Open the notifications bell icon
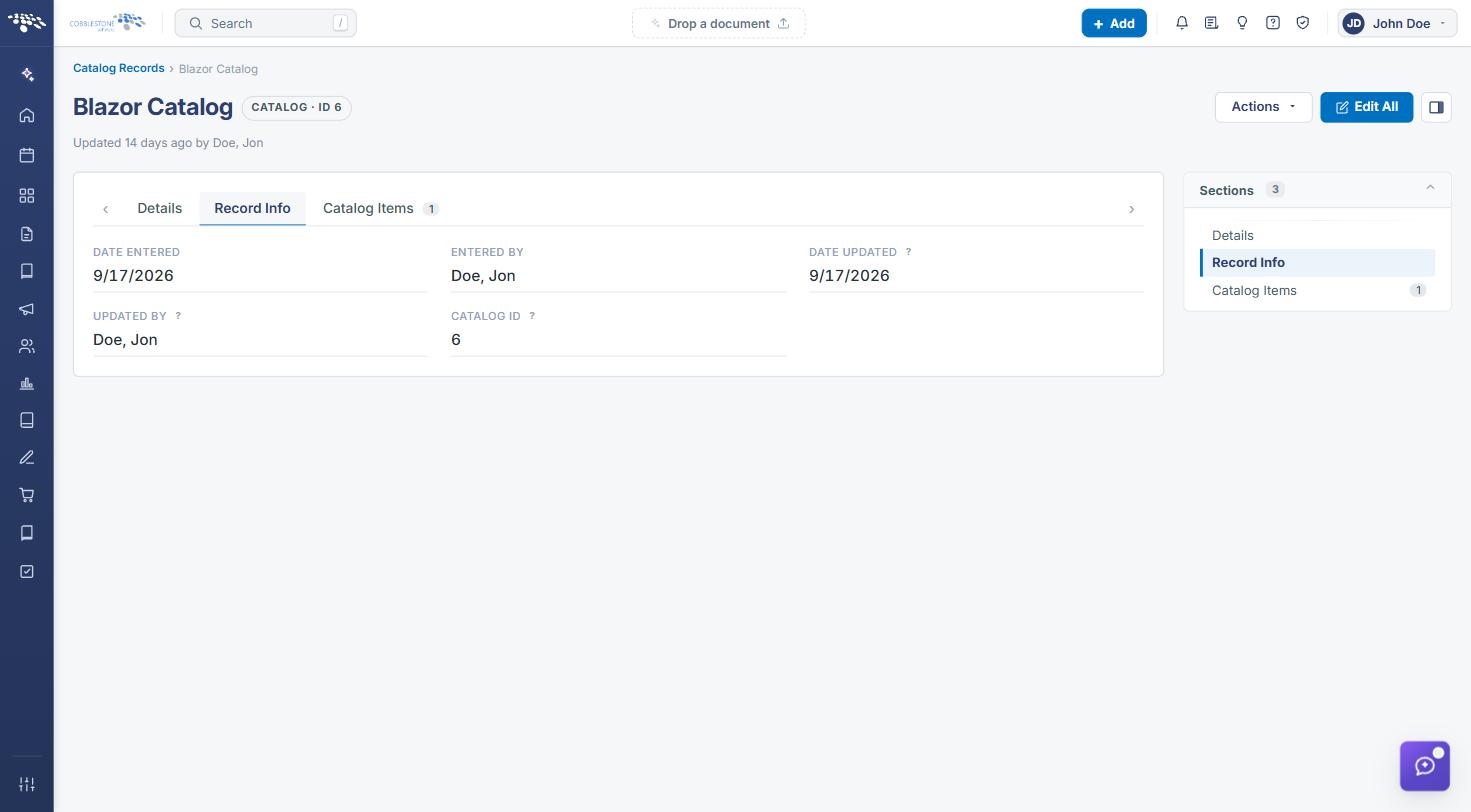The width and height of the screenshot is (1471, 812). (1182, 23)
